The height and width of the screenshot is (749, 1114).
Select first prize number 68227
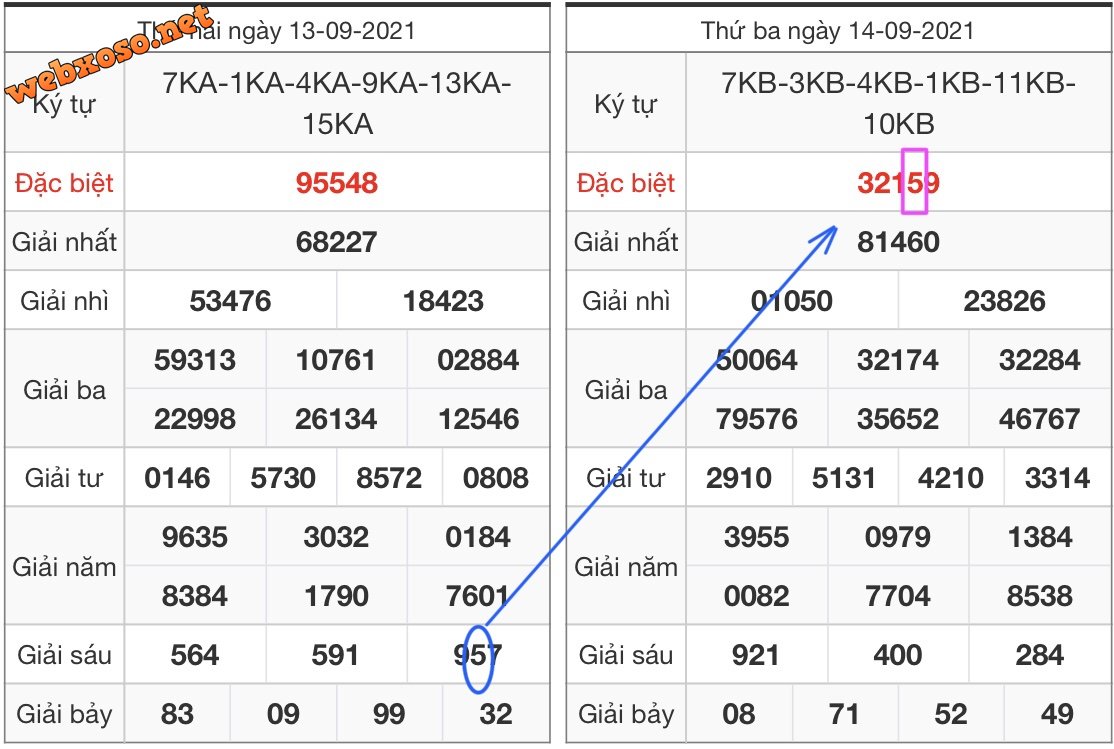[x=336, y=242]
